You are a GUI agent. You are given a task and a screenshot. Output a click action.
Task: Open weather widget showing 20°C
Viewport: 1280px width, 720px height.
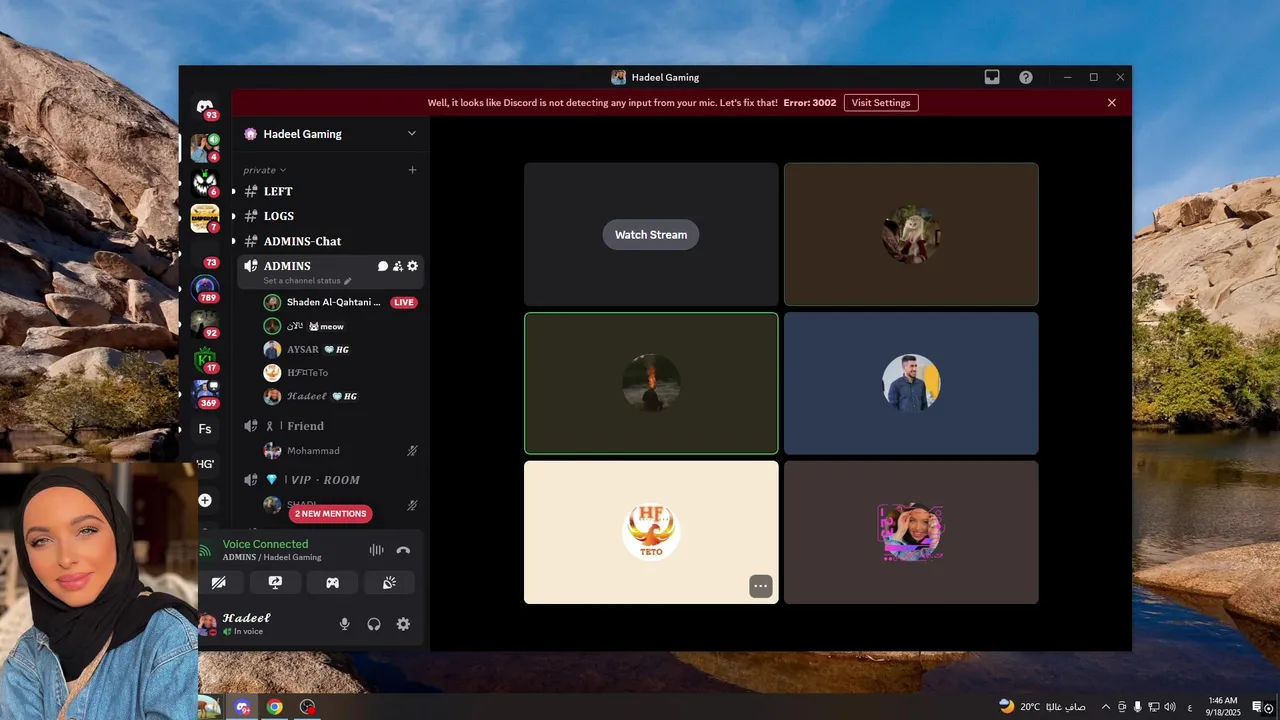pos(1042,707)
